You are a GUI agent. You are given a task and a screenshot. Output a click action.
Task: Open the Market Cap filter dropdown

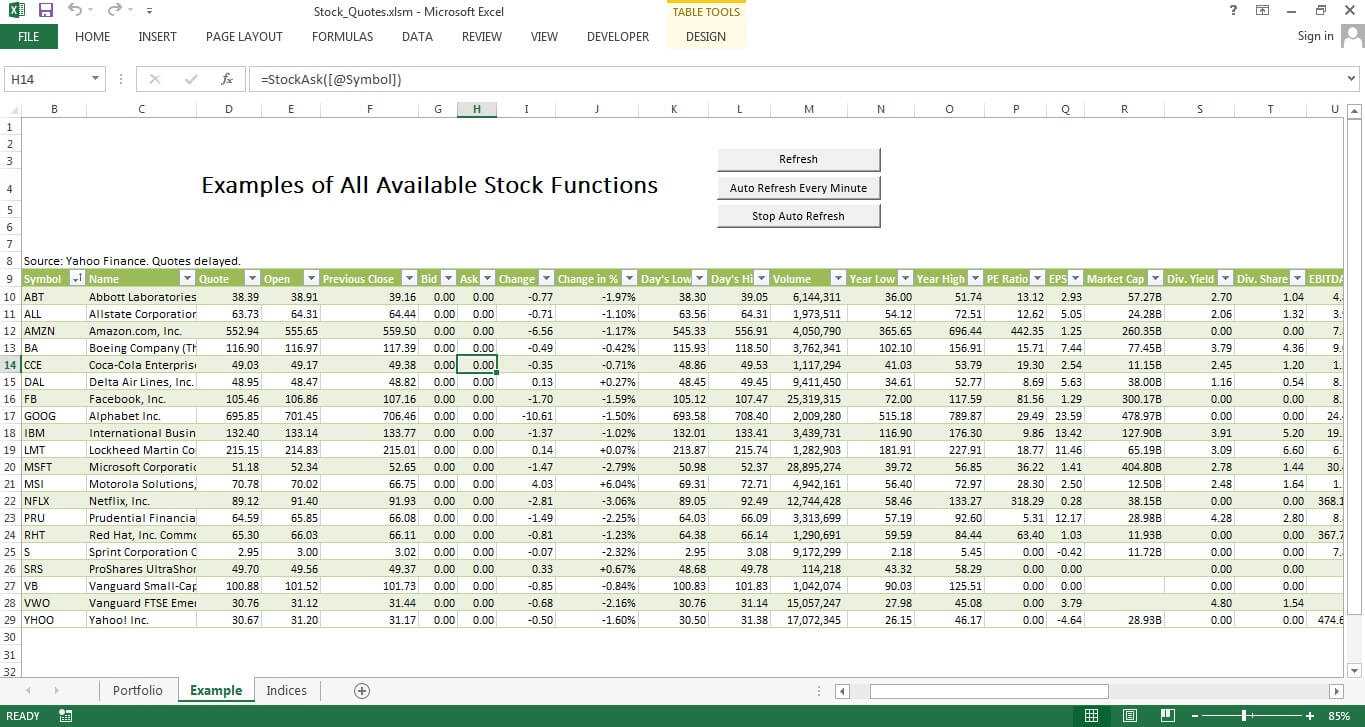pos(1155,279)
